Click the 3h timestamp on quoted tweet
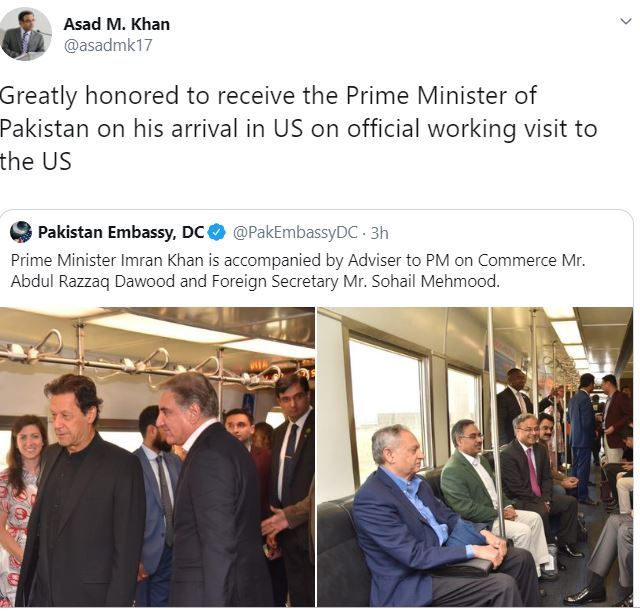This screenshot has width=640, height=611. [379, 233]
